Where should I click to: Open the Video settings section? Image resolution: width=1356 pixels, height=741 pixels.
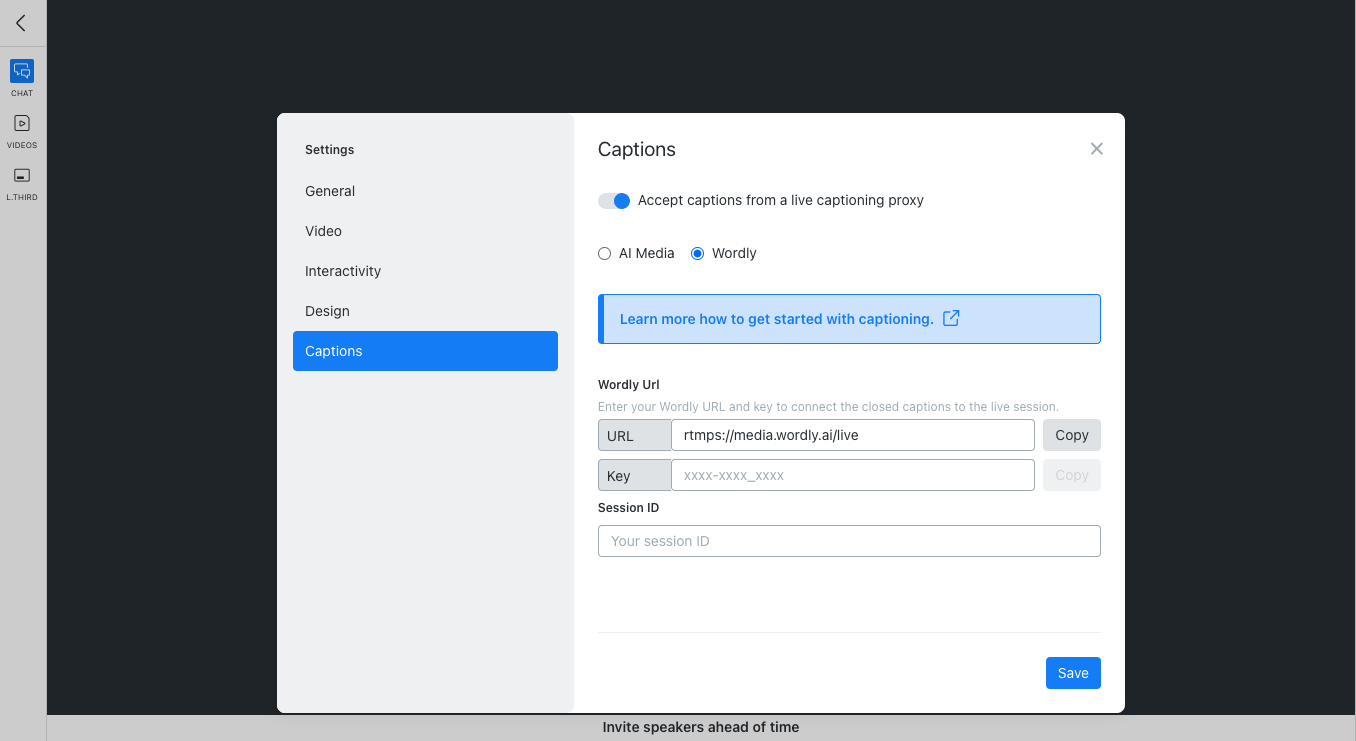323,231
